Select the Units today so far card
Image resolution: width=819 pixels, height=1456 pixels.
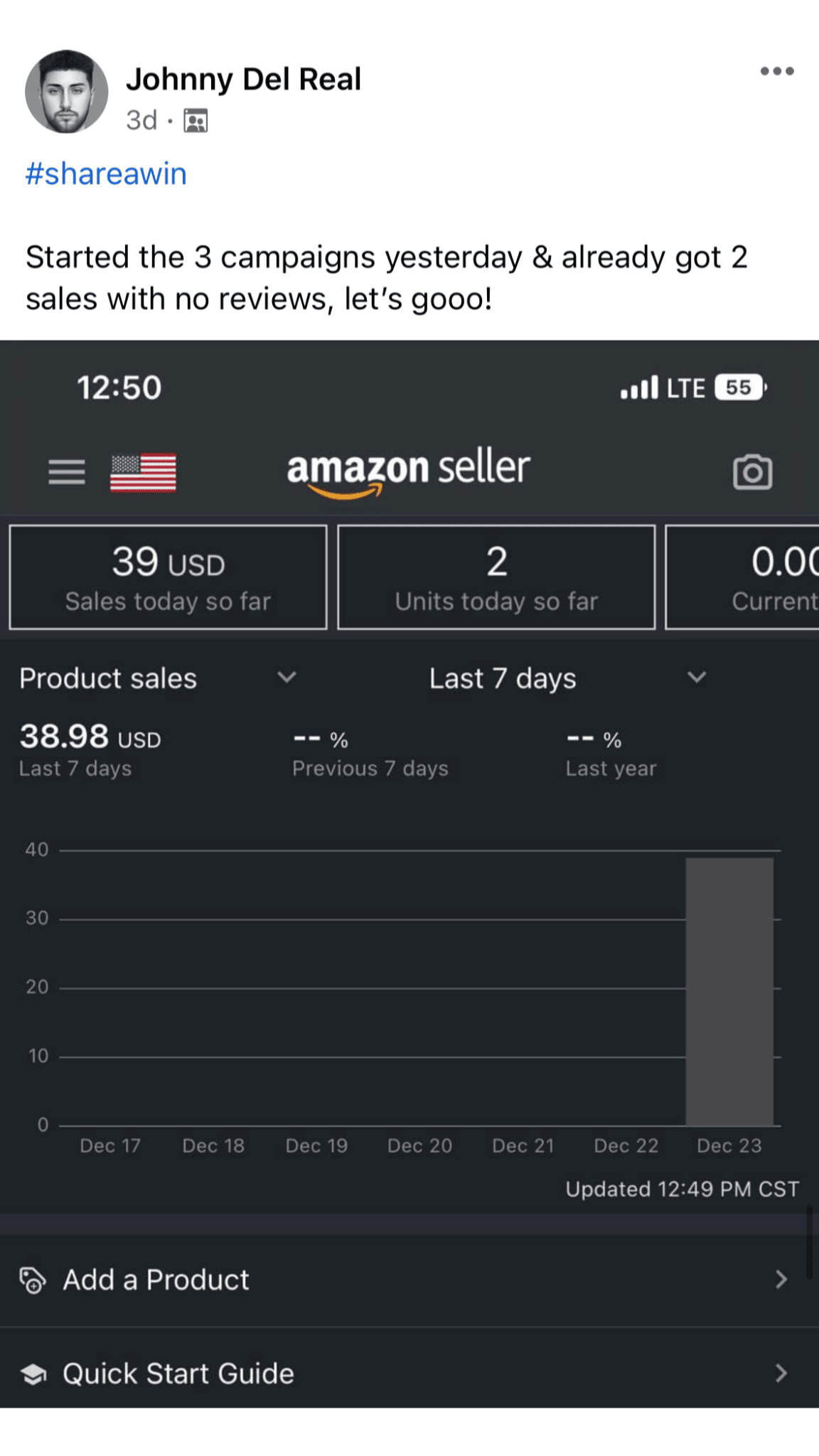coord(496,577)
